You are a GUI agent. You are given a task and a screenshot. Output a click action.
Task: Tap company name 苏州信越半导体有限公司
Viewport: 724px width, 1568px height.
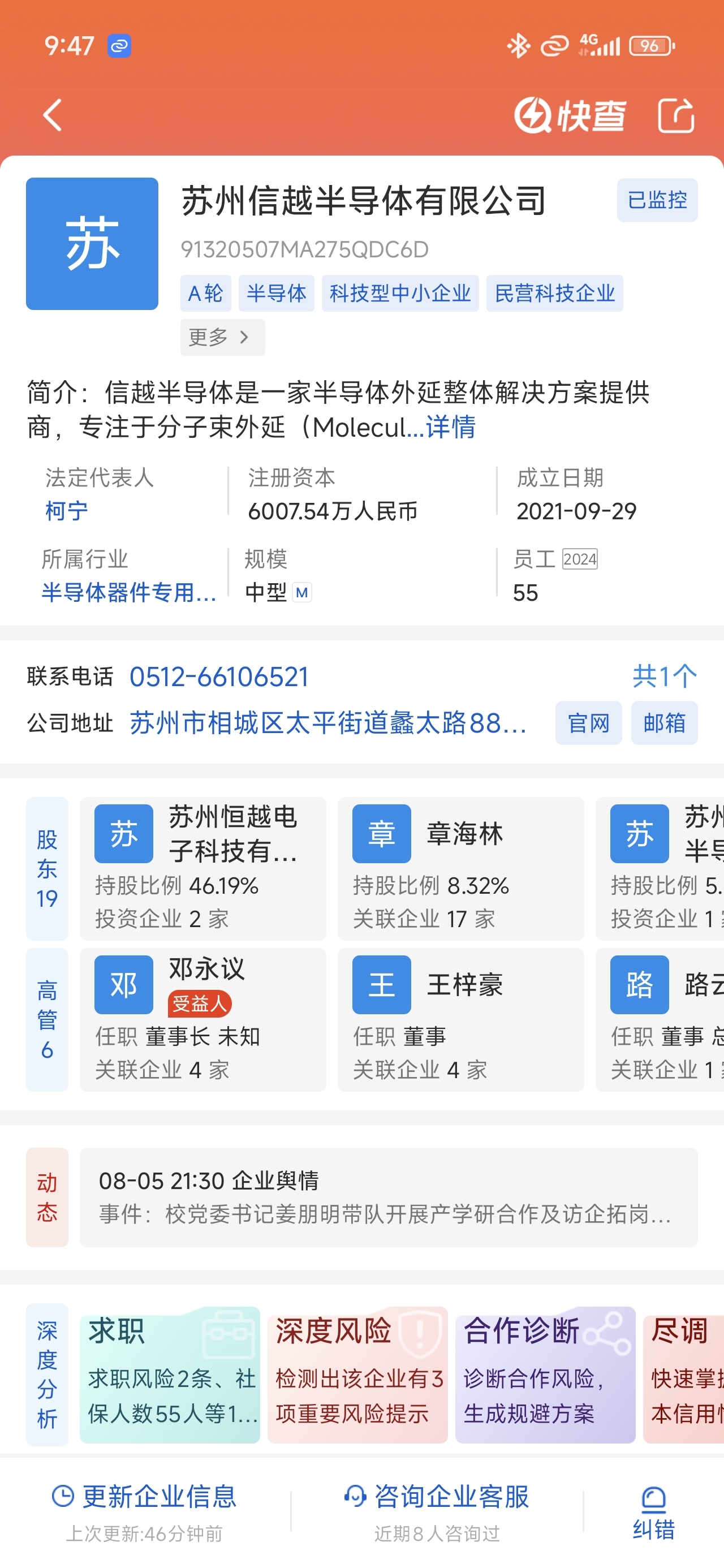click(x=364, y=201)
